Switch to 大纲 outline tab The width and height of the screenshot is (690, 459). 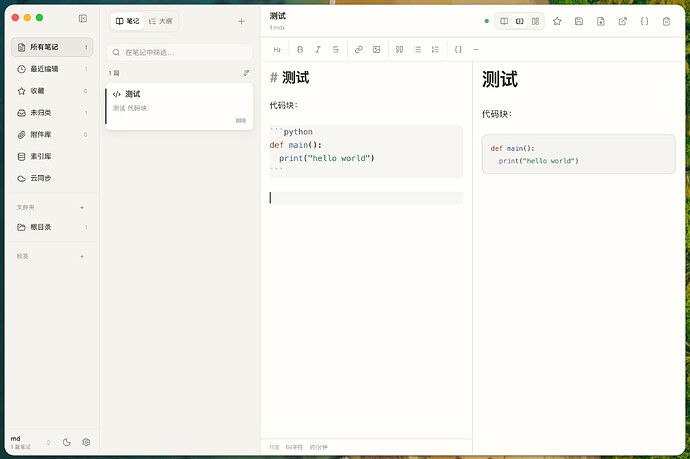coord(161,21)
